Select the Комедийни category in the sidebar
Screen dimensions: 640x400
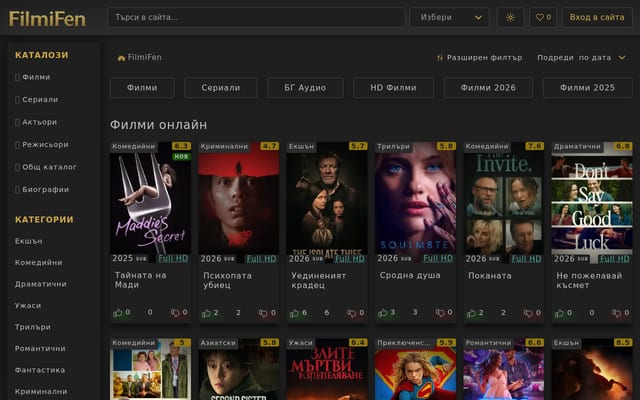[x=38, y=262]
